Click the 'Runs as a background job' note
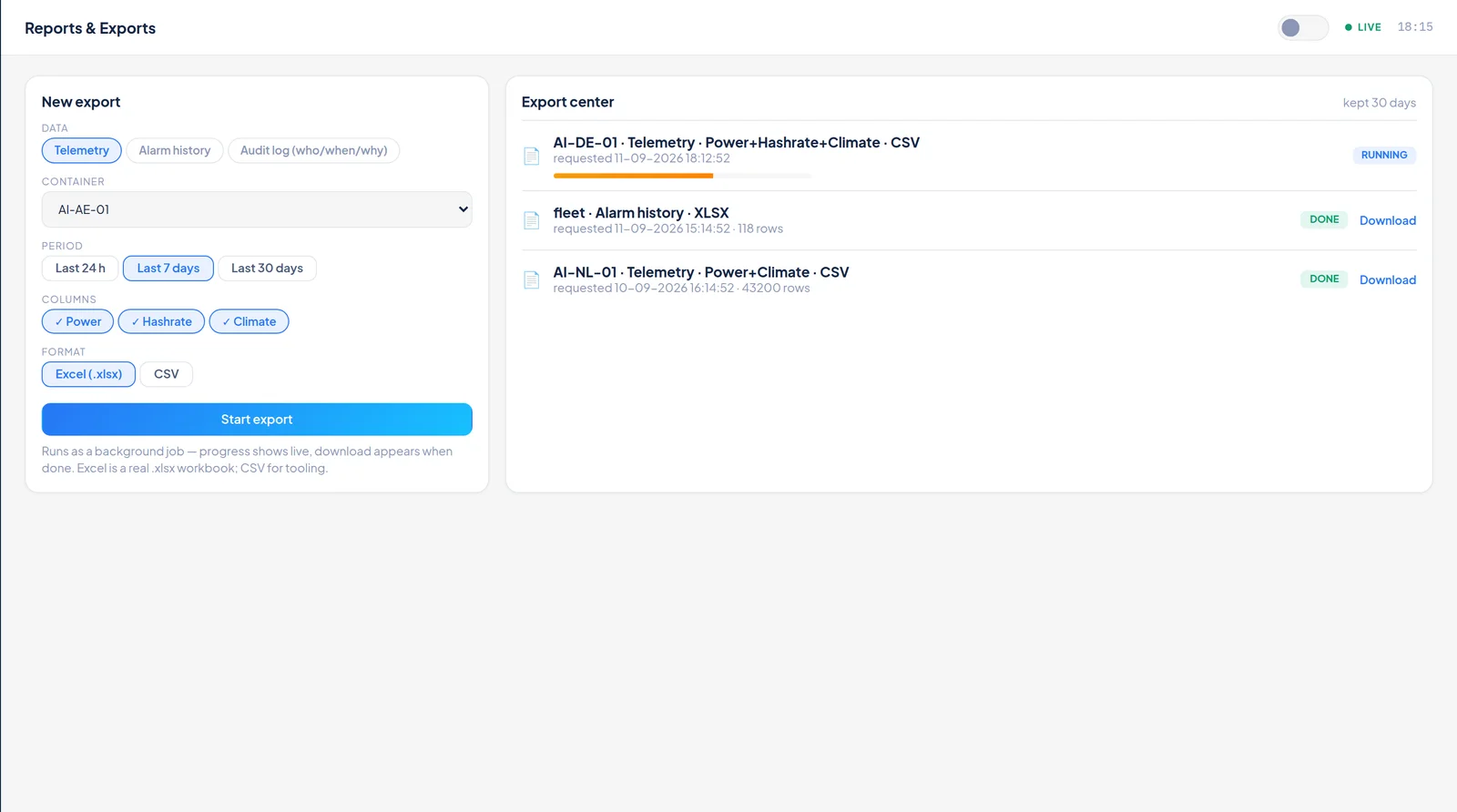 tap(248, 460)
